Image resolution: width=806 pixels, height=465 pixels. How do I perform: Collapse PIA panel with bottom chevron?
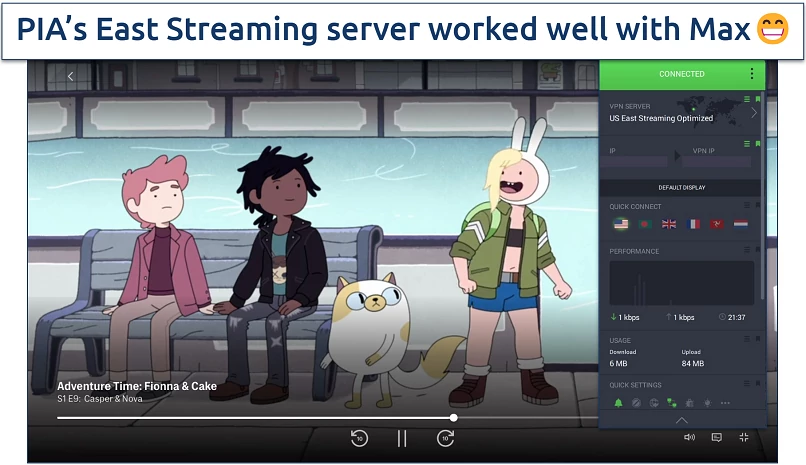click(682, 420)
